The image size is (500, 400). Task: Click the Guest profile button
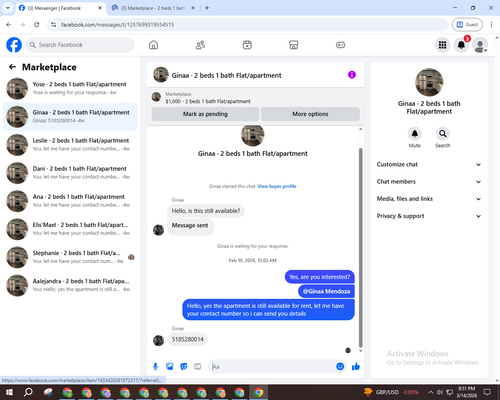pyautogui.click(x=467, y=25)
